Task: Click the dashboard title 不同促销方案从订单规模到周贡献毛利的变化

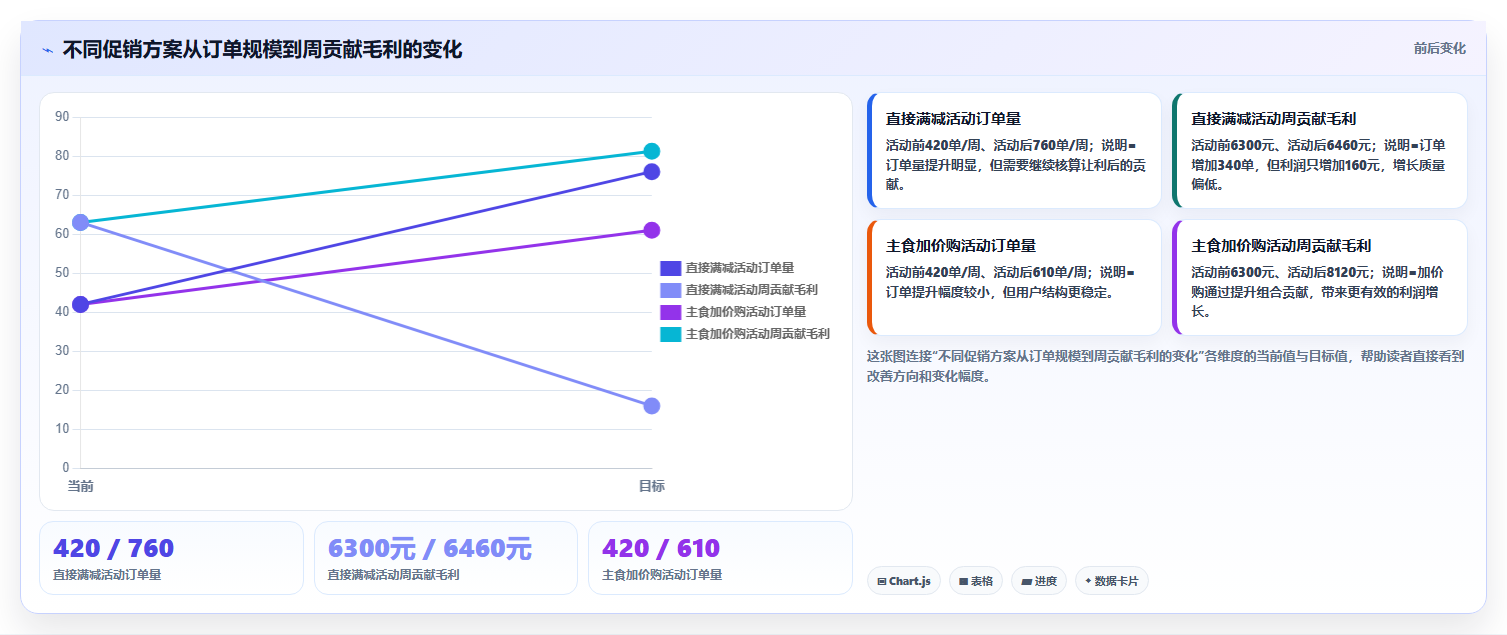Action: (262, 50)
